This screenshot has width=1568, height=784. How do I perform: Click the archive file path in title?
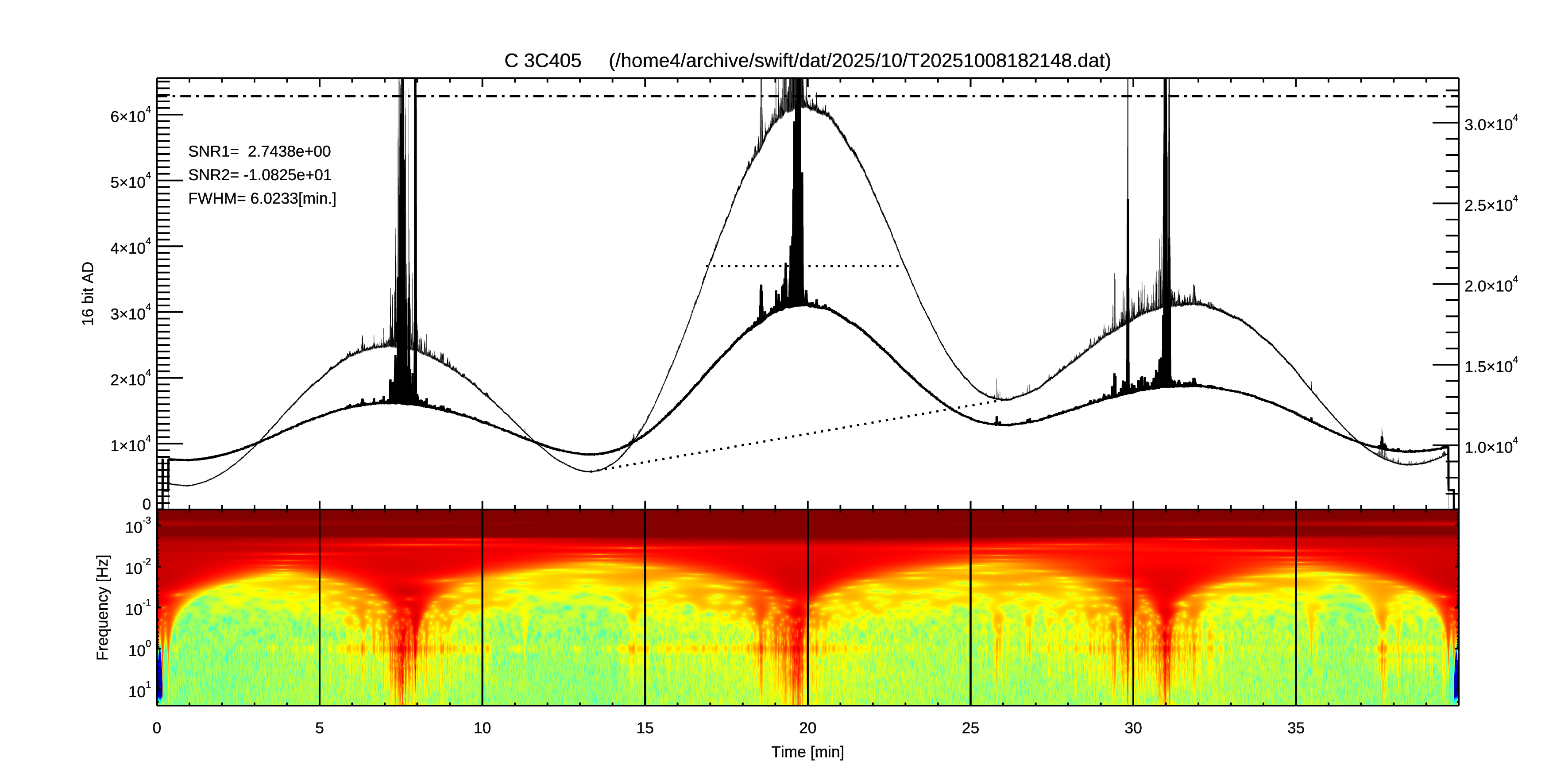[860, 61]
